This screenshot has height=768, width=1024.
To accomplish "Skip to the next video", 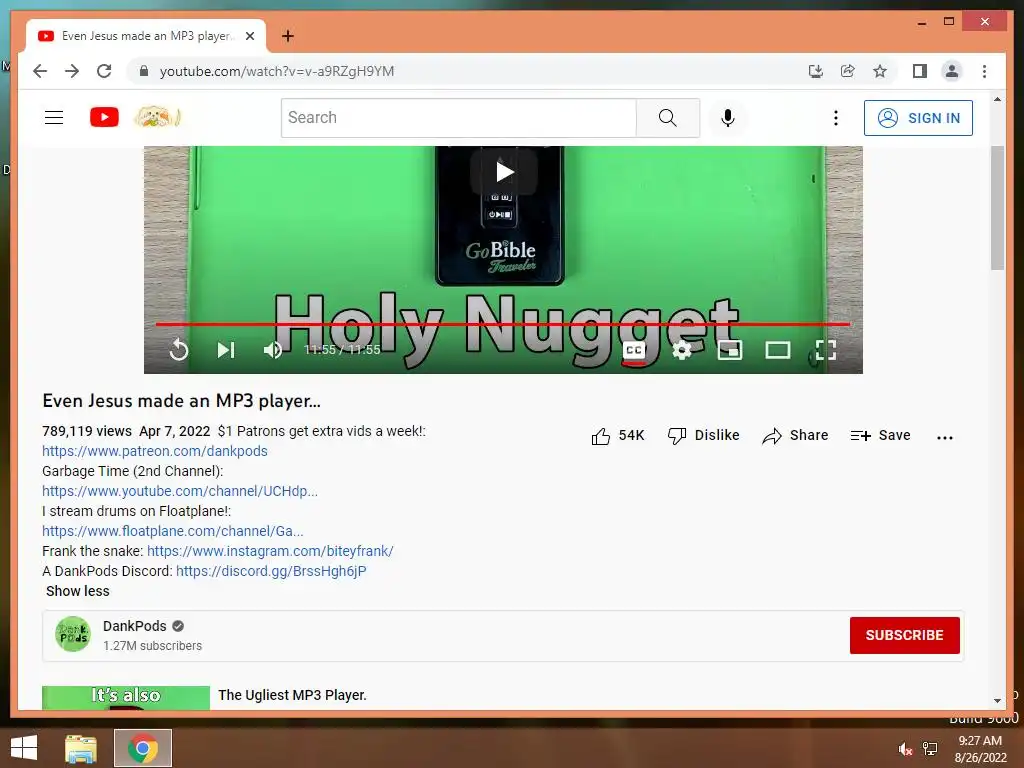I will pyautogui.click(x=226, y=350).
